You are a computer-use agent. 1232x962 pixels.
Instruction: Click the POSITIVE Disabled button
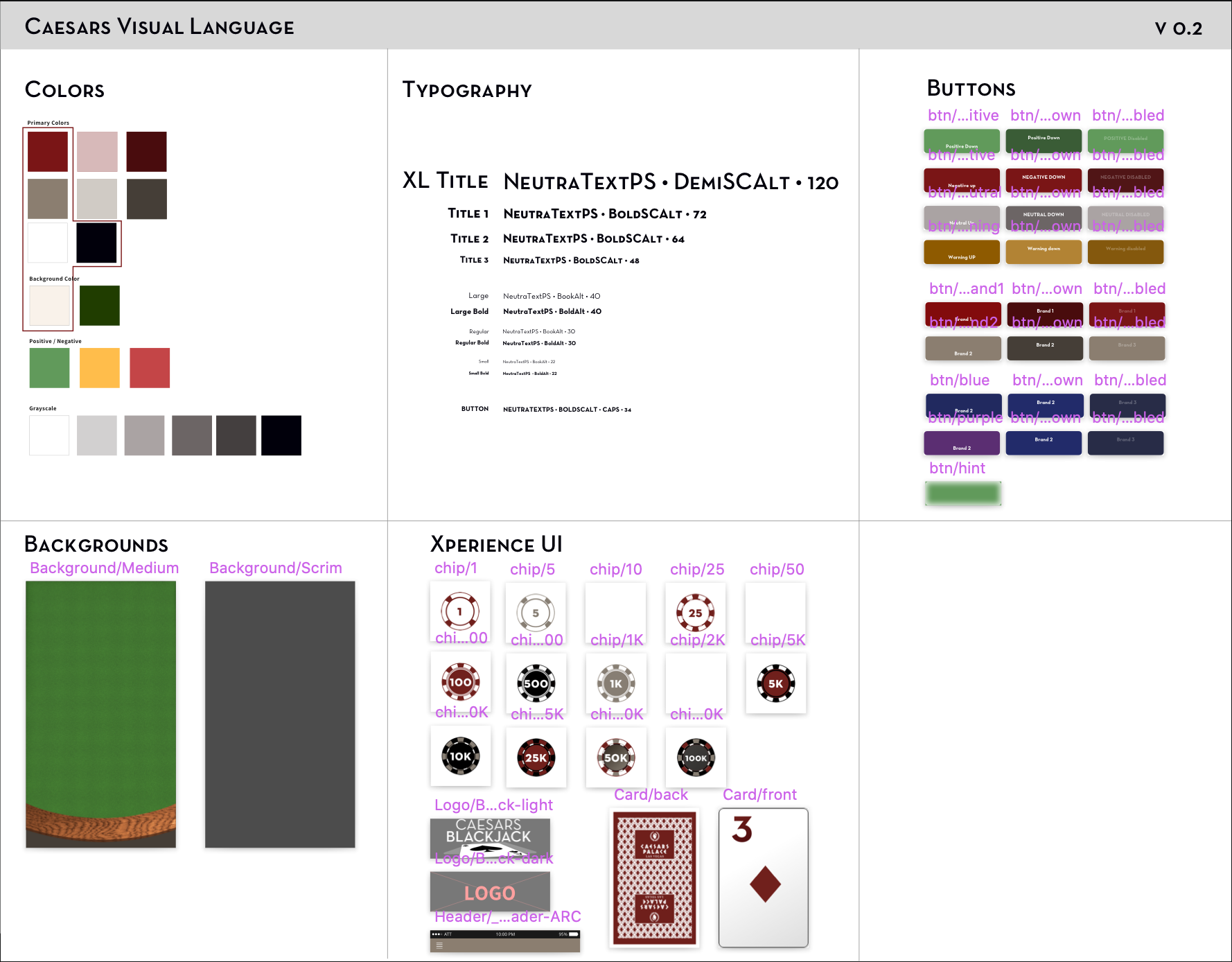coord(1125,141)
